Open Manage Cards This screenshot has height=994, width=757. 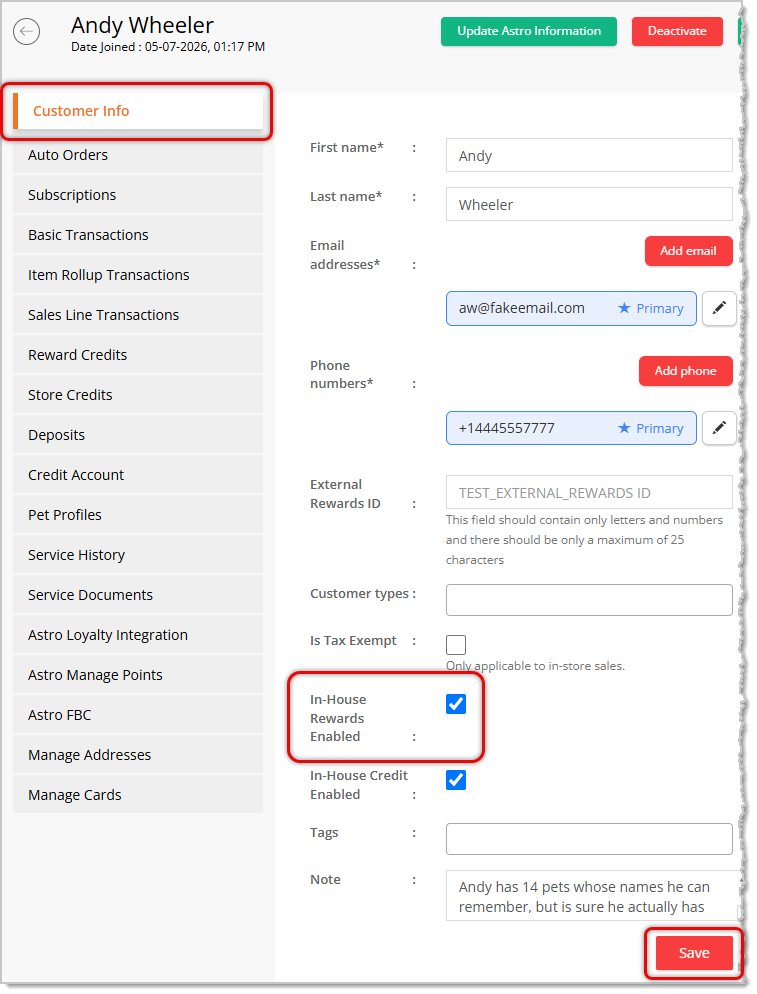pos(138,794)
